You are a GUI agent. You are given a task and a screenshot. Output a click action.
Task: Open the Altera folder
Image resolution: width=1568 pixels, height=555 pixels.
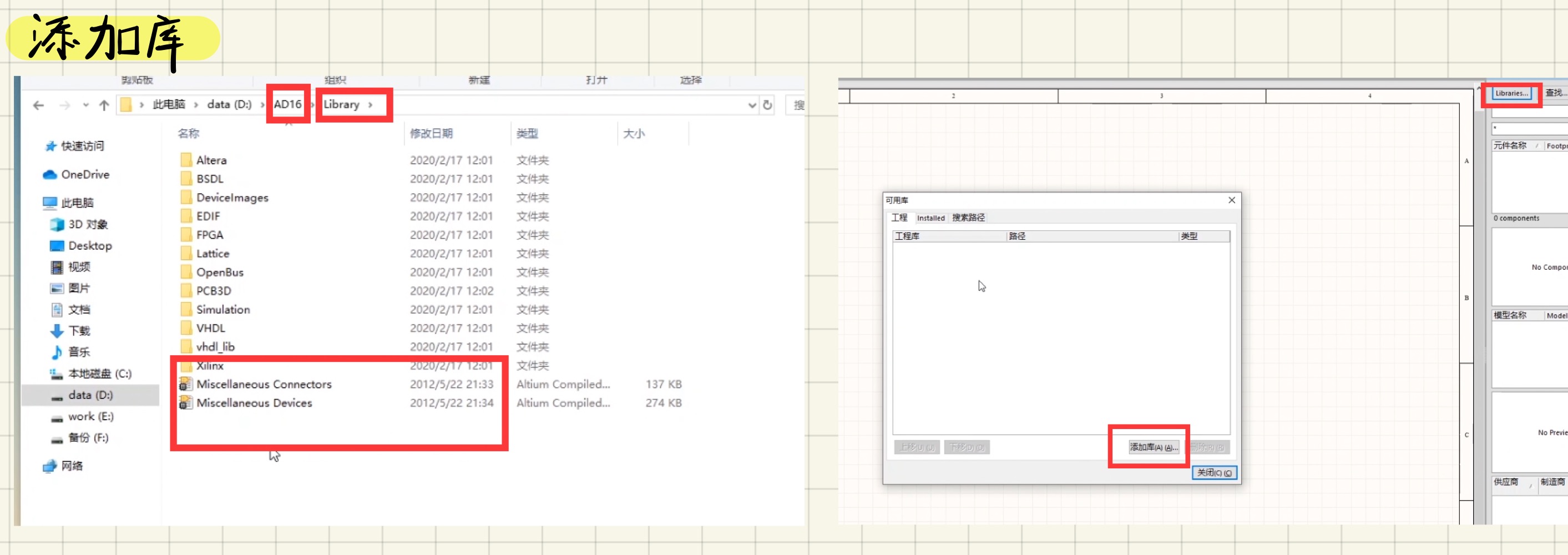[x=213, y=159]
